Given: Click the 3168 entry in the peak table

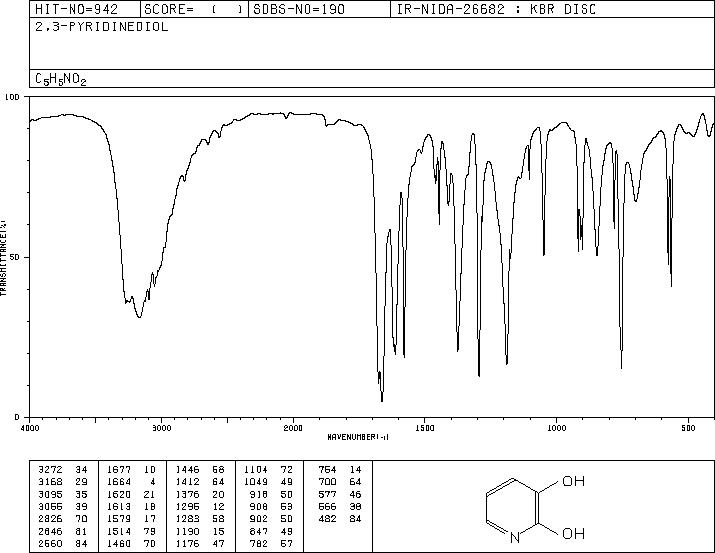Looking at the screenshot, I should (50, 482).
